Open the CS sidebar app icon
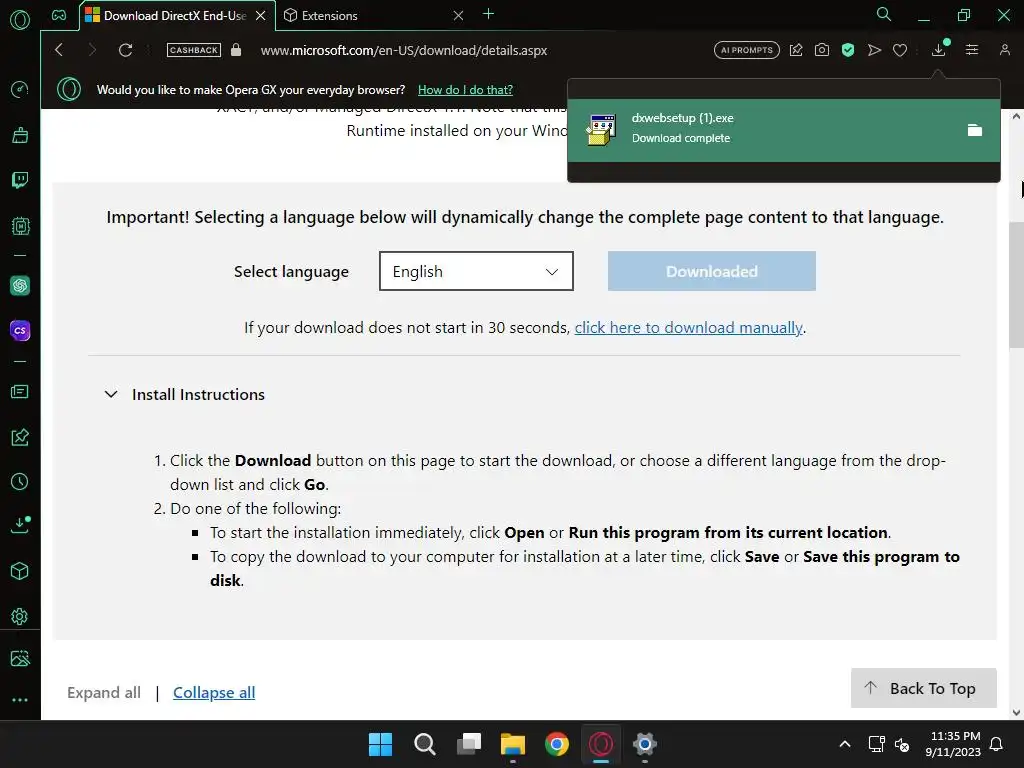The height and width of the screenshot is (768, 1024). 20,330
